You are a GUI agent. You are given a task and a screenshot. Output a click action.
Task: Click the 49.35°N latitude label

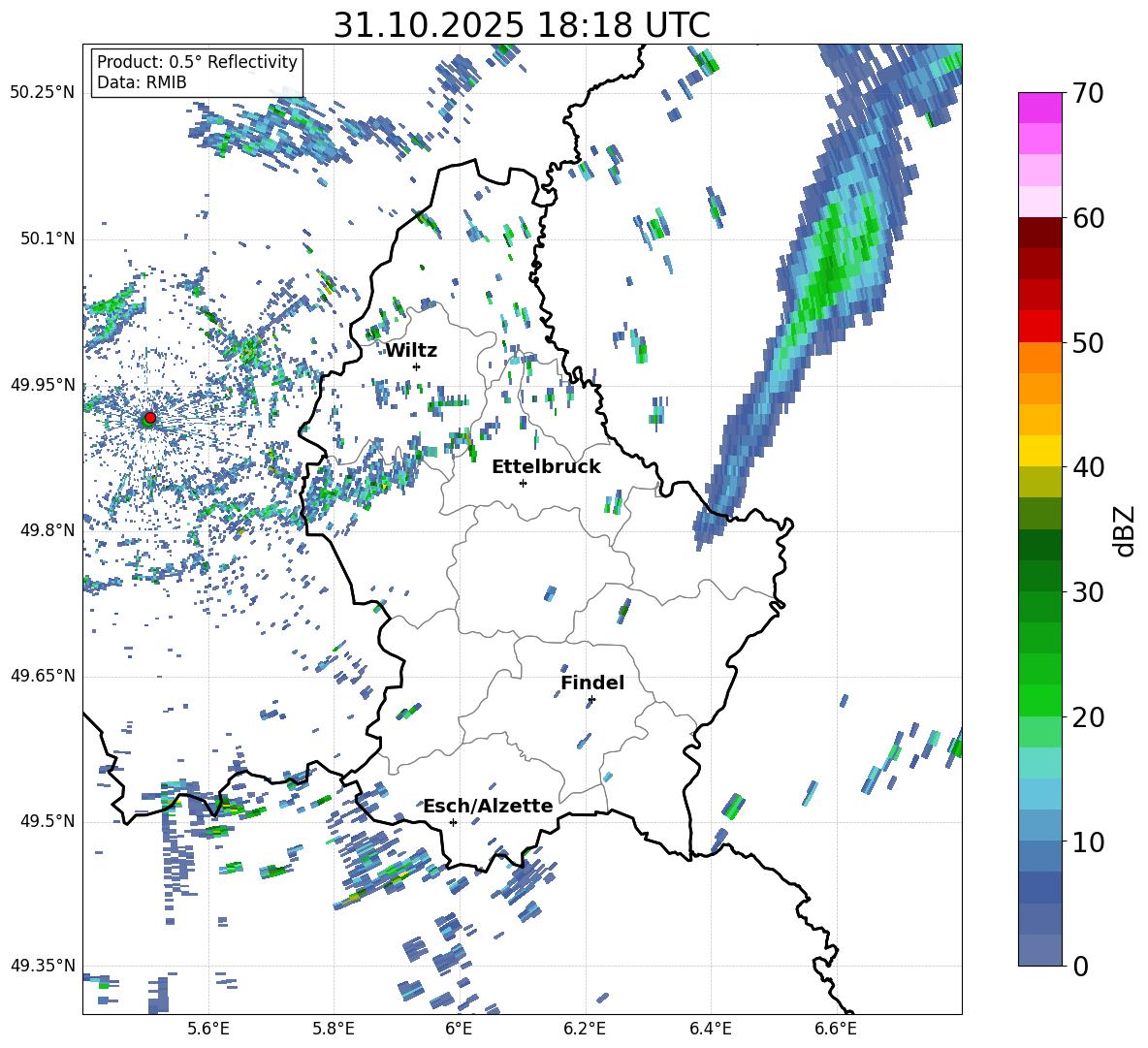[x=43, y=966]
